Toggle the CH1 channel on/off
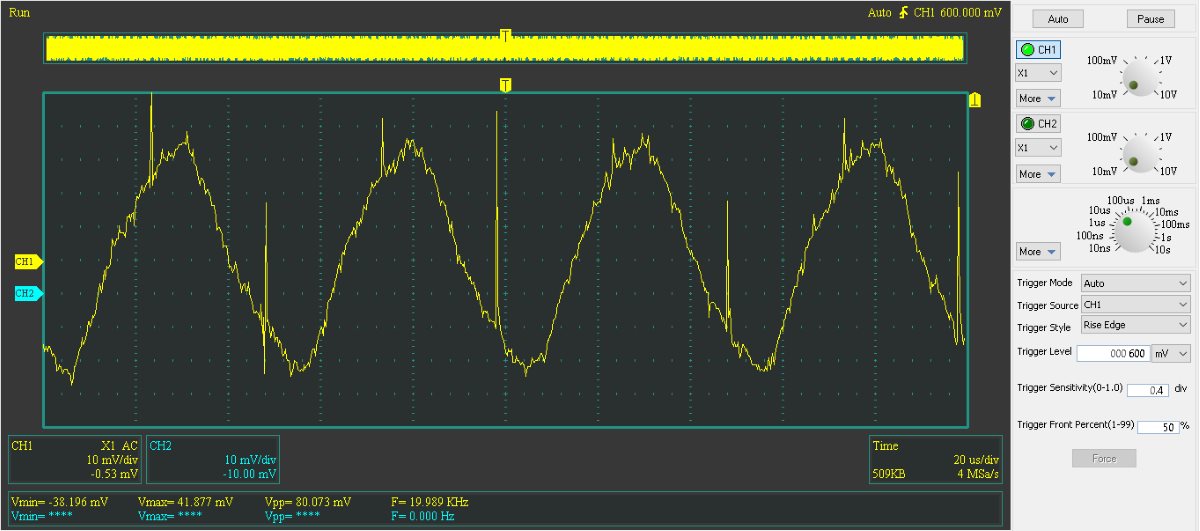The height and width of the screenshot is (531, 1200). [x=1038, y=50]
